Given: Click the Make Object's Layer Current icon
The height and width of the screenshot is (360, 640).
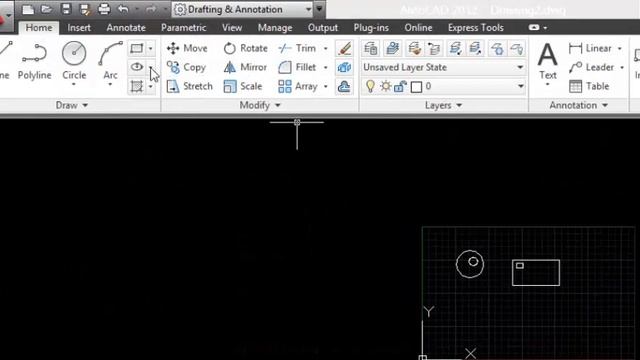Looking at the screenshot, I should [x=392, y=49].
